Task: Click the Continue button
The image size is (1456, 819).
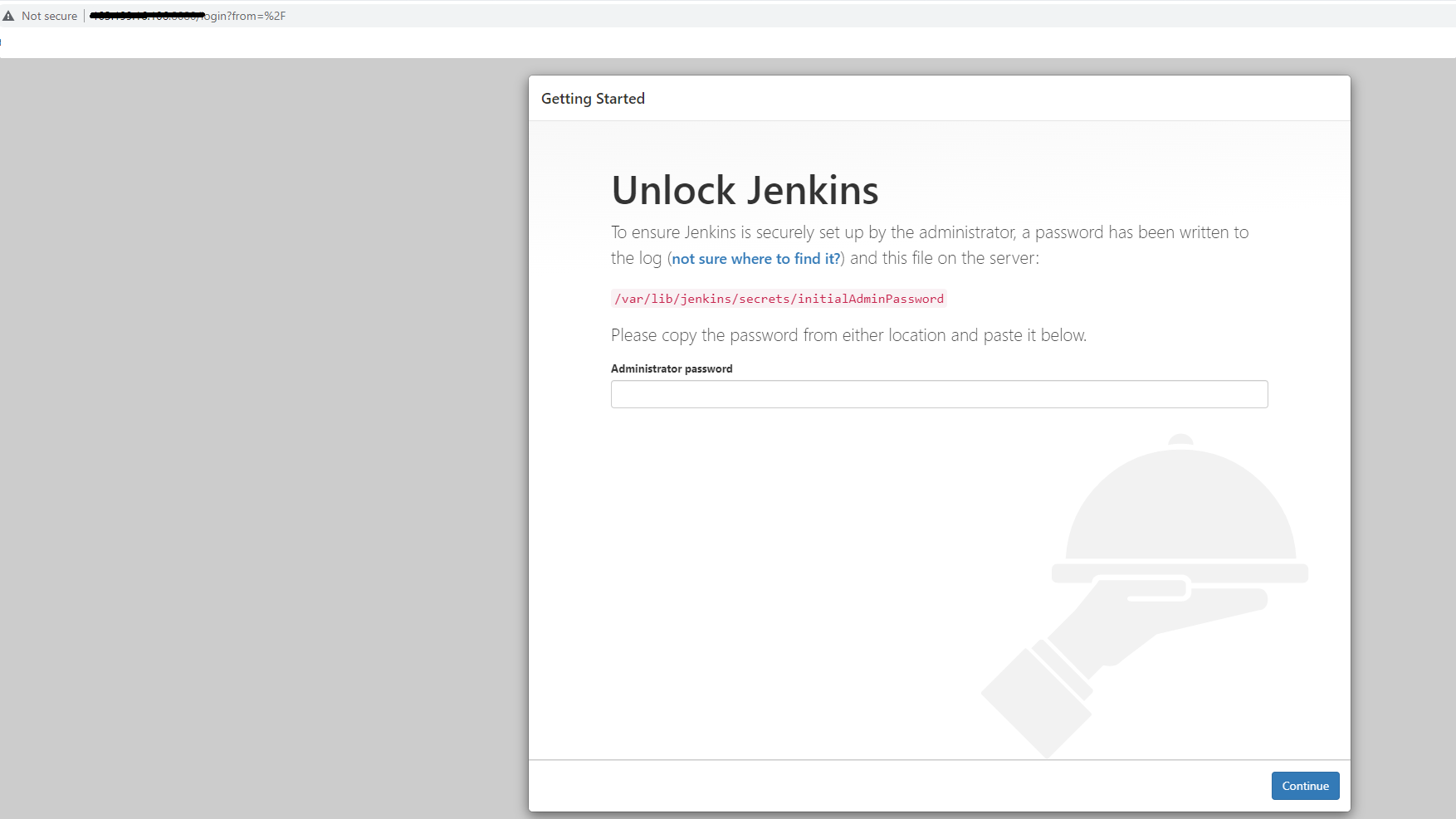Action: tap(1305, 786)
